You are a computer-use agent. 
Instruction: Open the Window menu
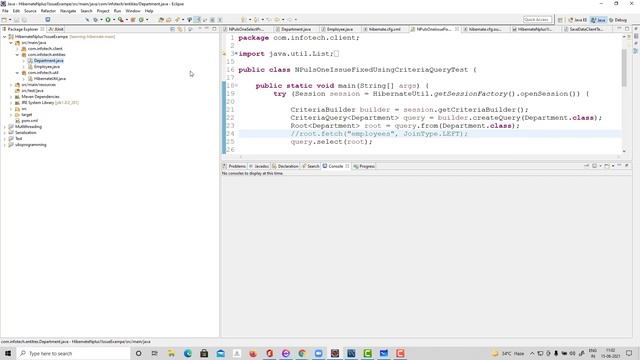133,11
